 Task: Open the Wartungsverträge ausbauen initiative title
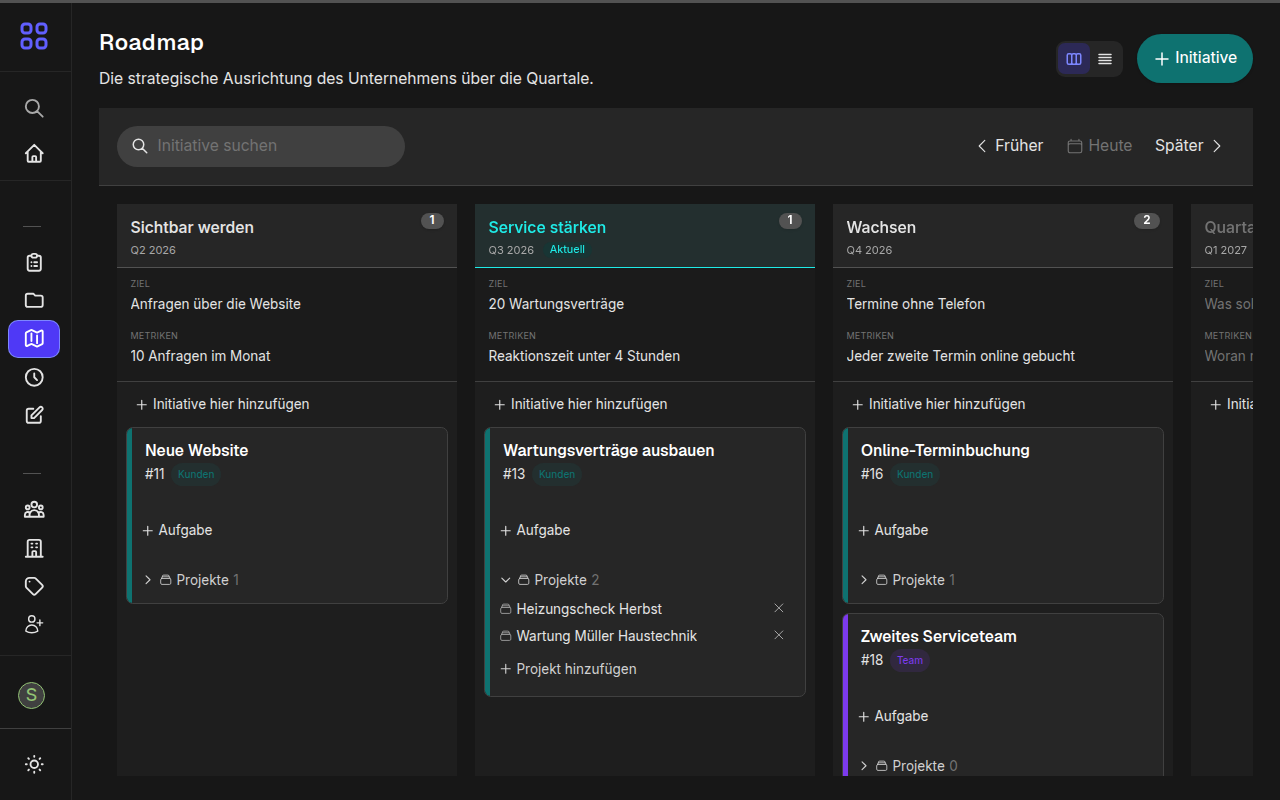pos(608,451)
